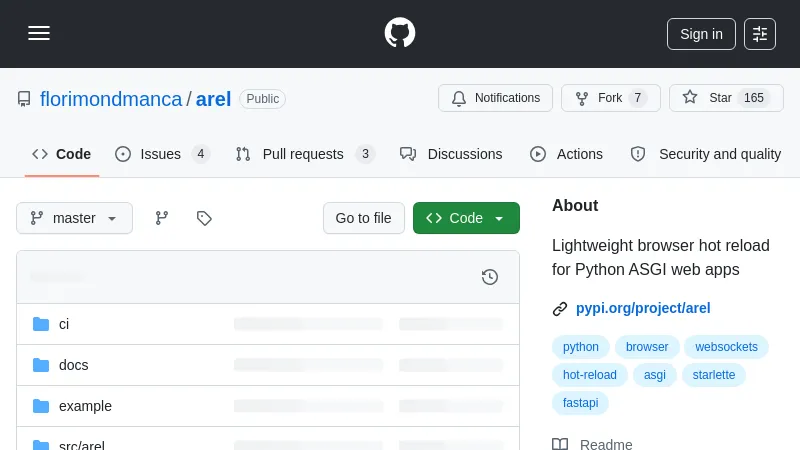Open the ci folder
This screenshot has width=800, height=450.
(x=64, y=324)
